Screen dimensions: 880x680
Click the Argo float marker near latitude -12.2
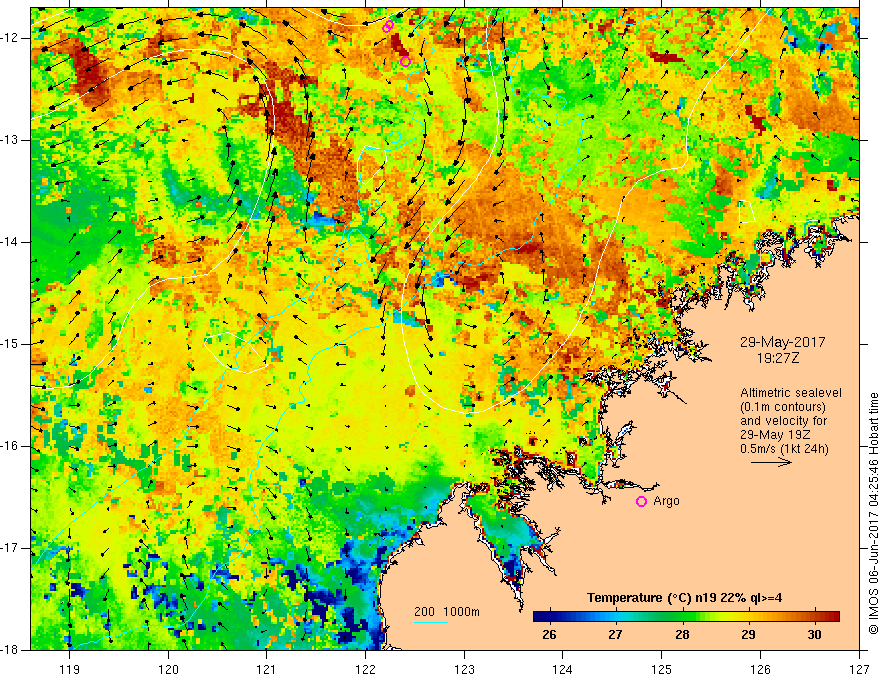(405, 62)
